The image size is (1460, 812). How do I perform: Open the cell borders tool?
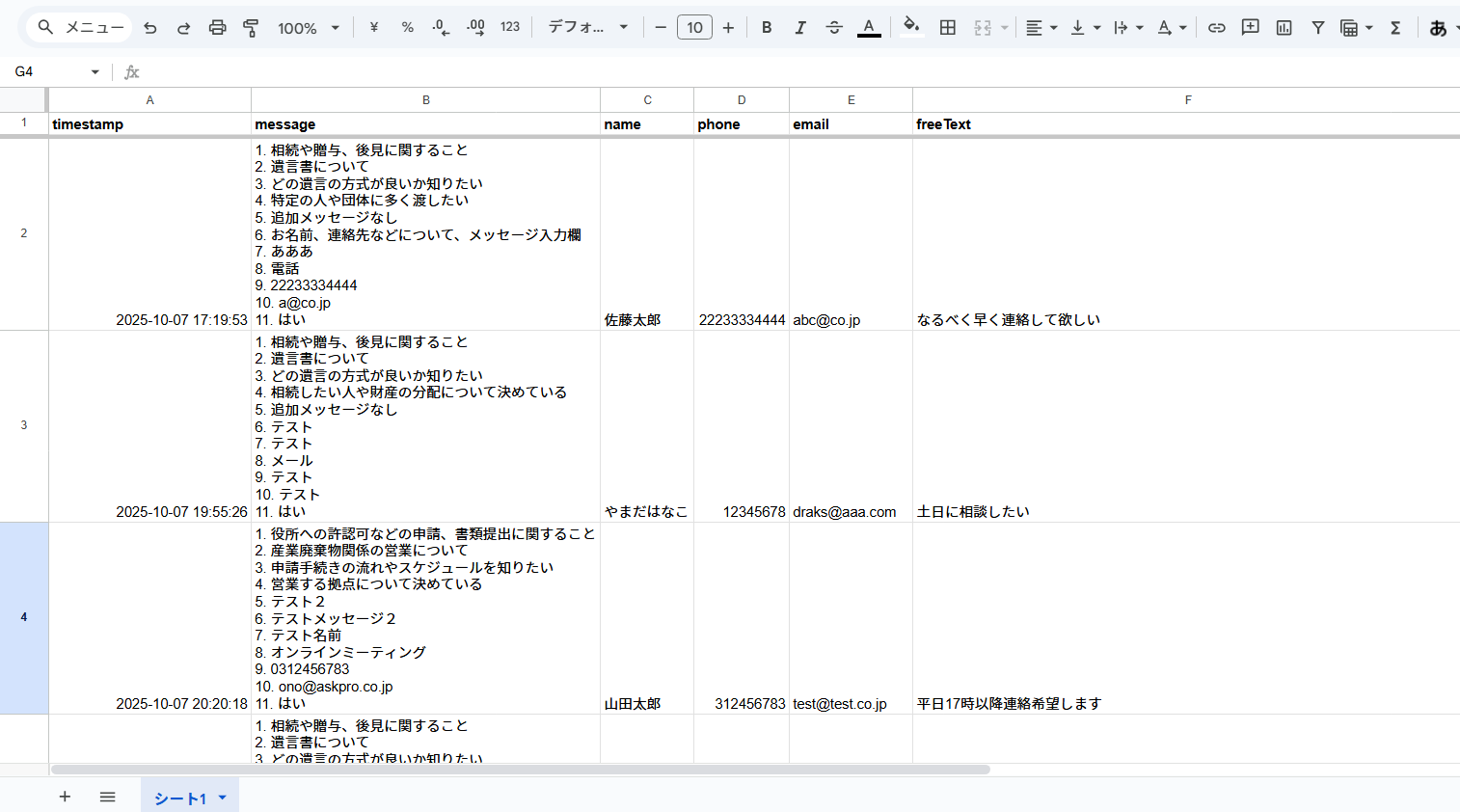coord(948,28)
